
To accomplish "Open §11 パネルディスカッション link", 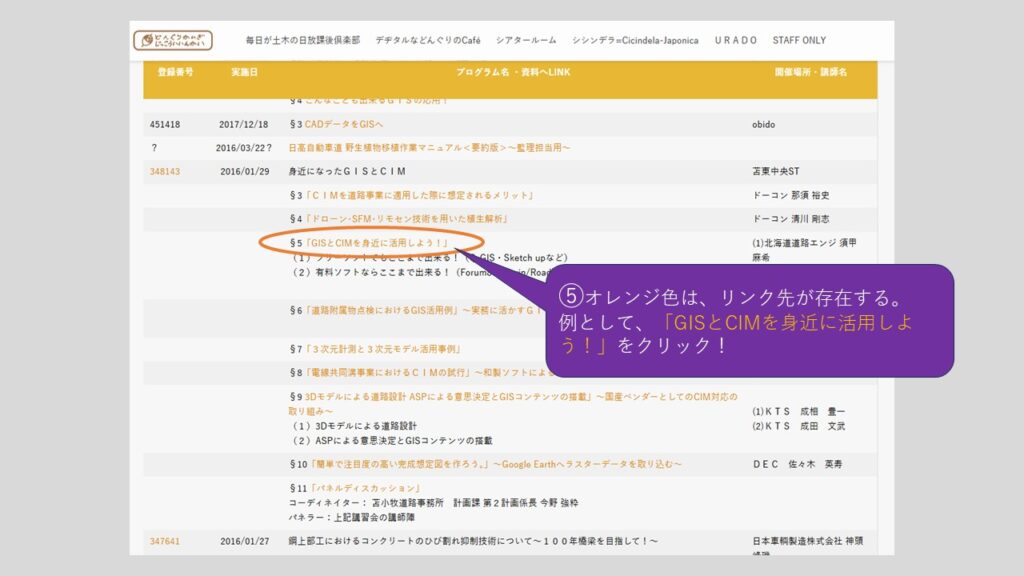I will tap(352, 488).
